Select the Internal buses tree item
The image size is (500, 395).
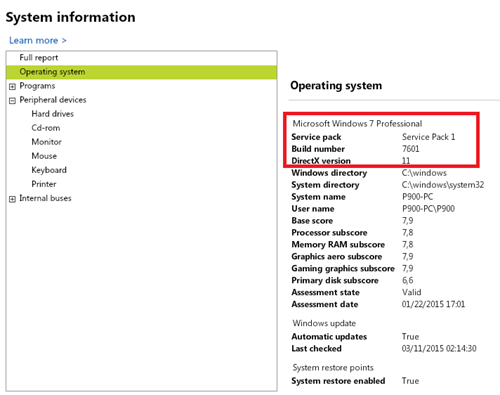tap(45, 198)
